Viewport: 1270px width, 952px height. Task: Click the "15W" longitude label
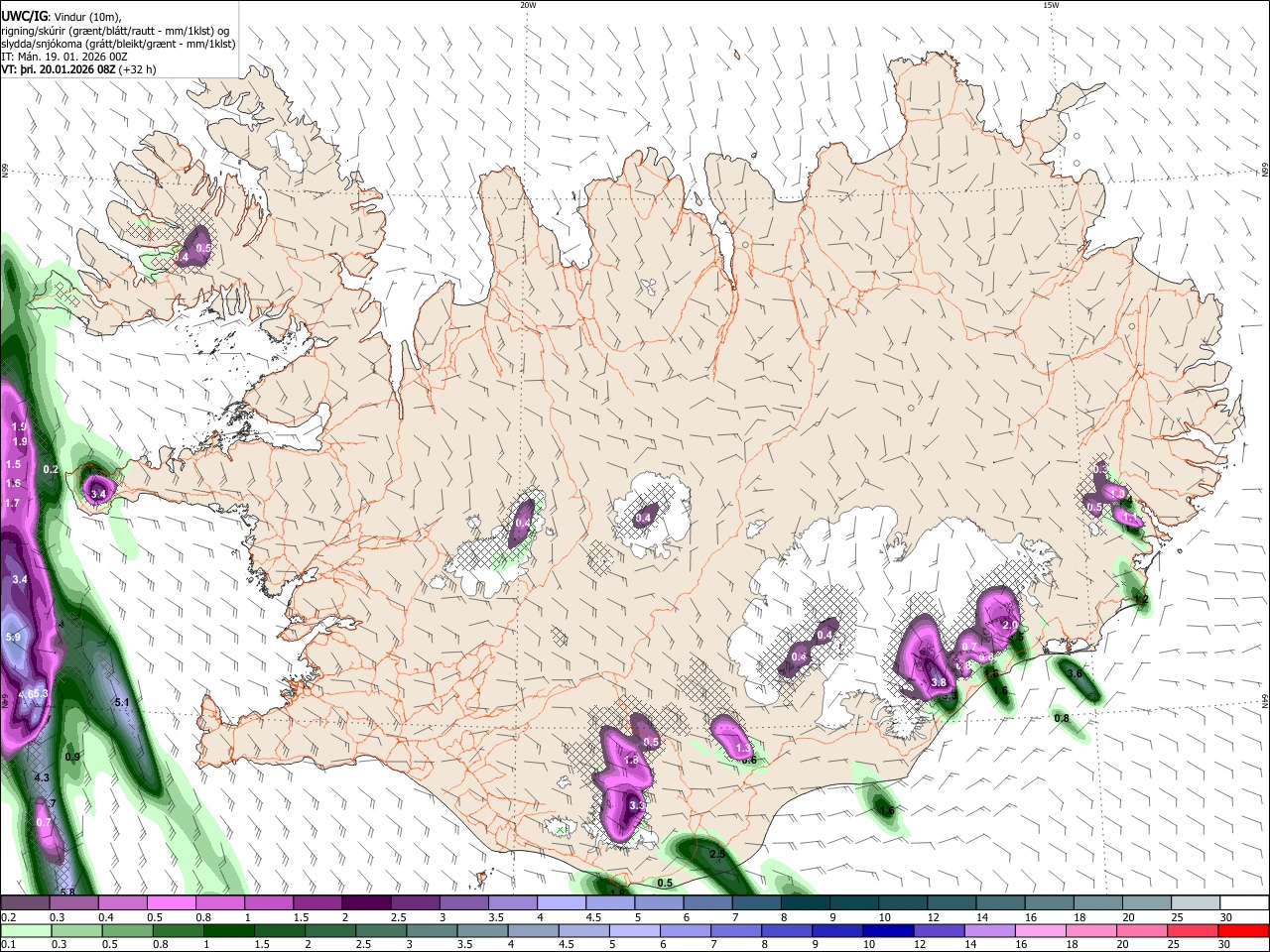point(1051,5)
